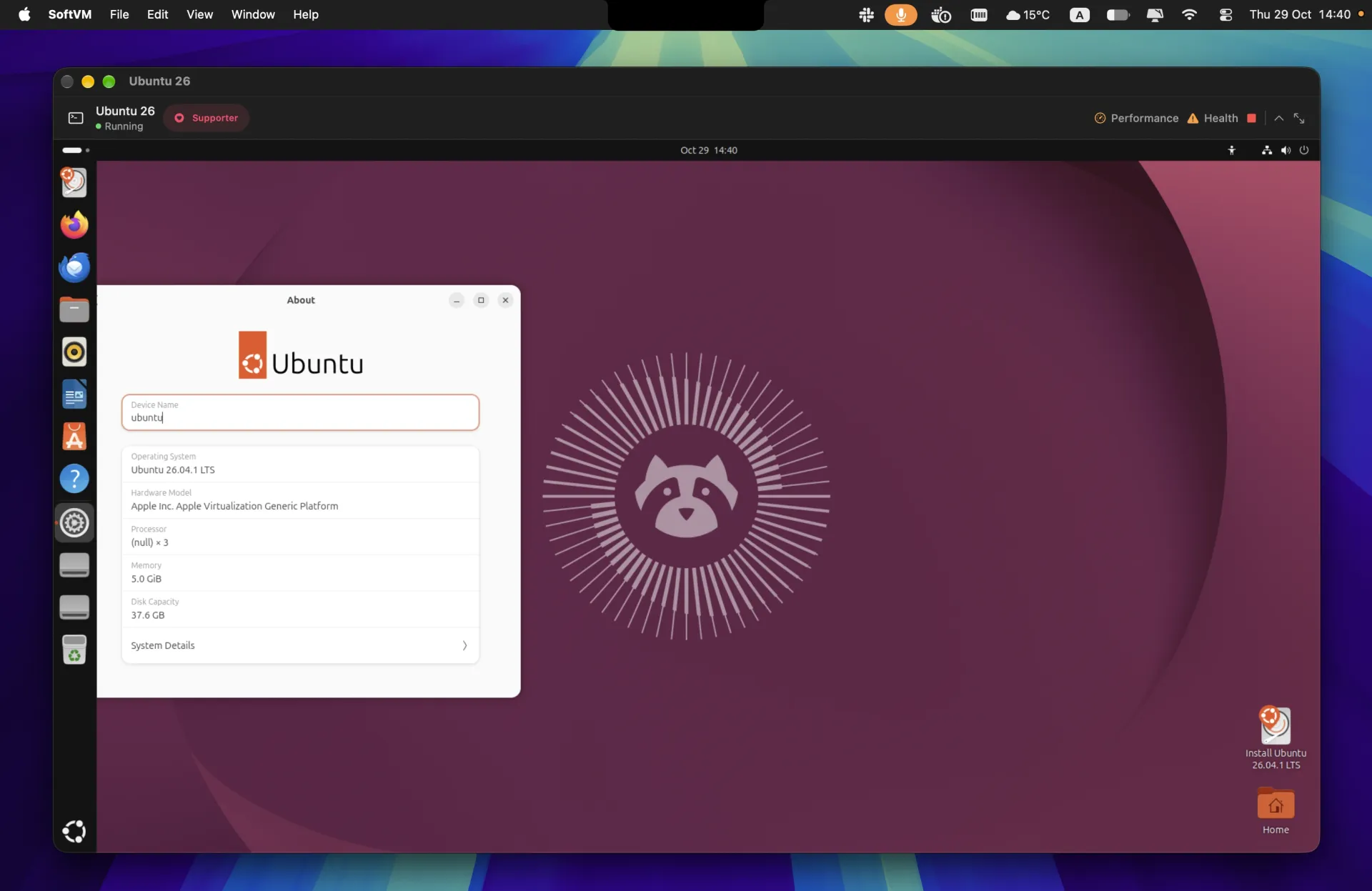Open Firefox from the Ubuntu dock
The image size is (1372, 891).
[74, 224]
